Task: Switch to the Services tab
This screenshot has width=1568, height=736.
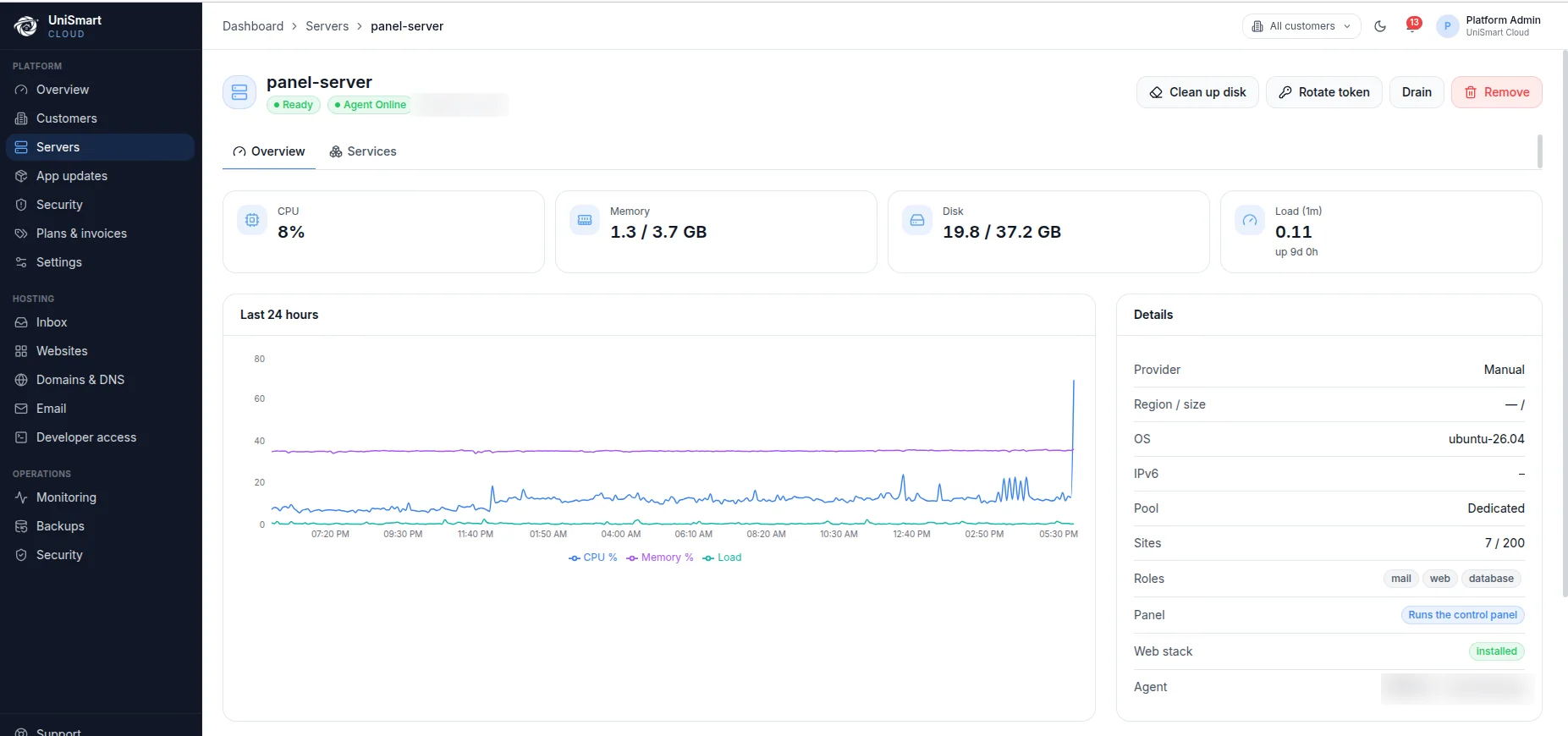Action: point(363,151)
